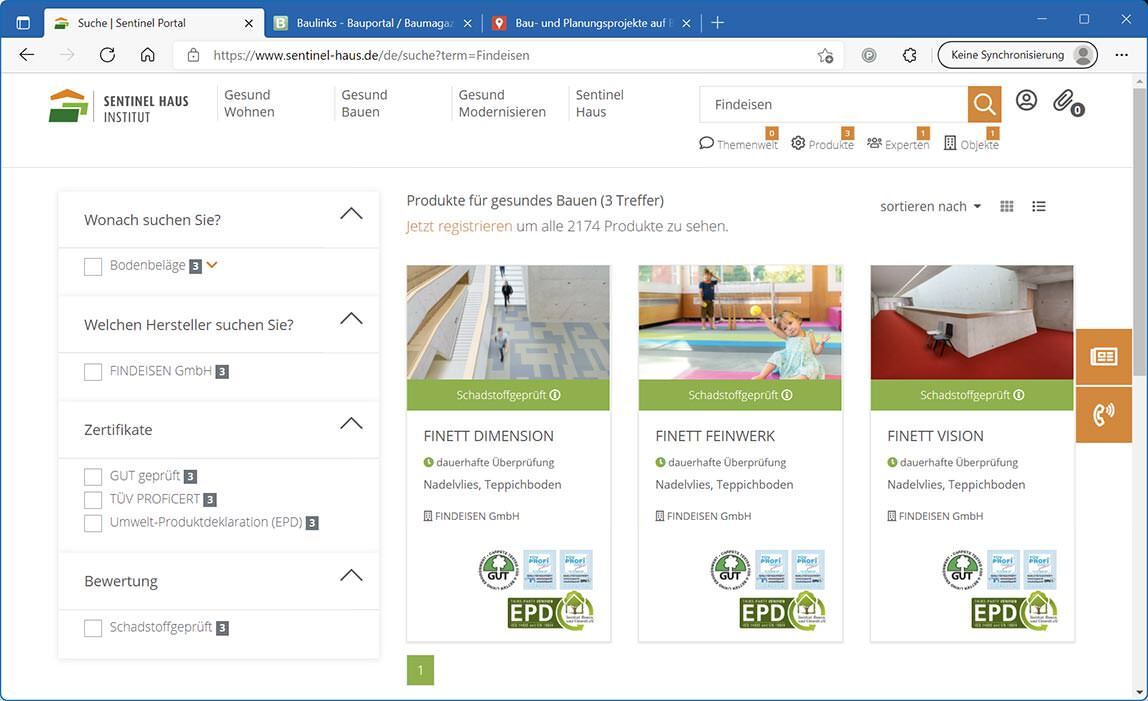Open the paperclip notes list icon
1148x701 pixels.
pyautogui.click(x=1067, y=103)
